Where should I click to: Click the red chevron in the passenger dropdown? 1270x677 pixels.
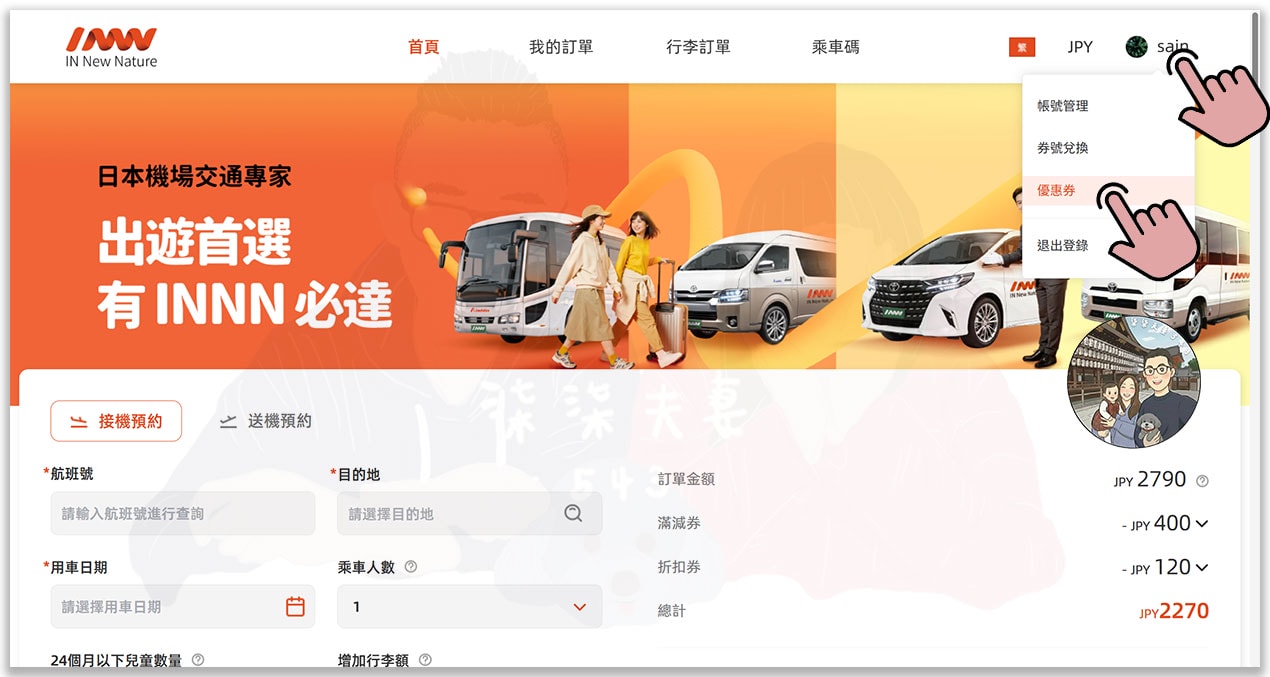click(579, 607)
